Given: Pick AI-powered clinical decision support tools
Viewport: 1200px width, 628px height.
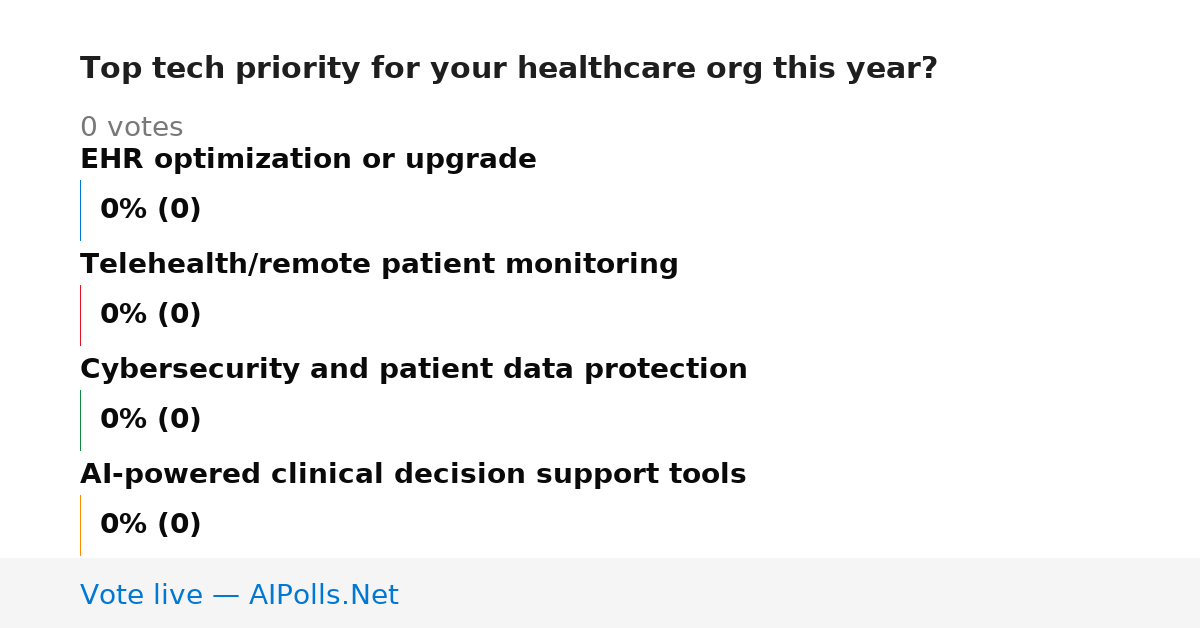Looking at the screenshot, I should (x=413, y=475).
